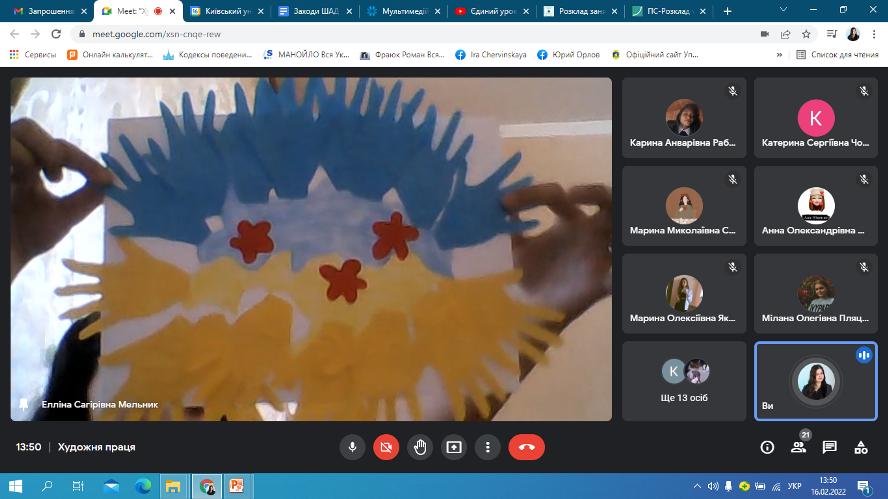This screenshot has height=499, width=888.
Task: Click the audio indicator on your tile
Action: point(864,355)
